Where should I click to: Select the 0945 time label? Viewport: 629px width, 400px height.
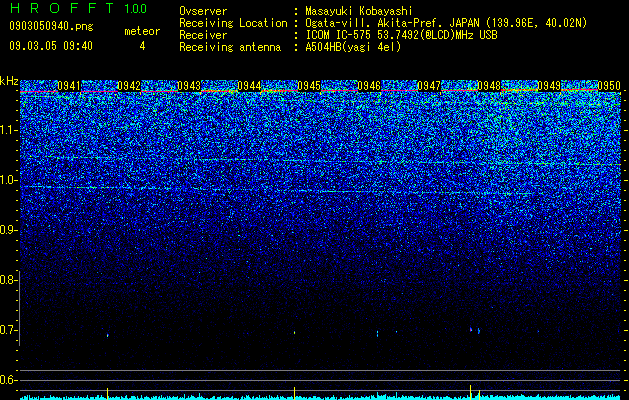309,86
